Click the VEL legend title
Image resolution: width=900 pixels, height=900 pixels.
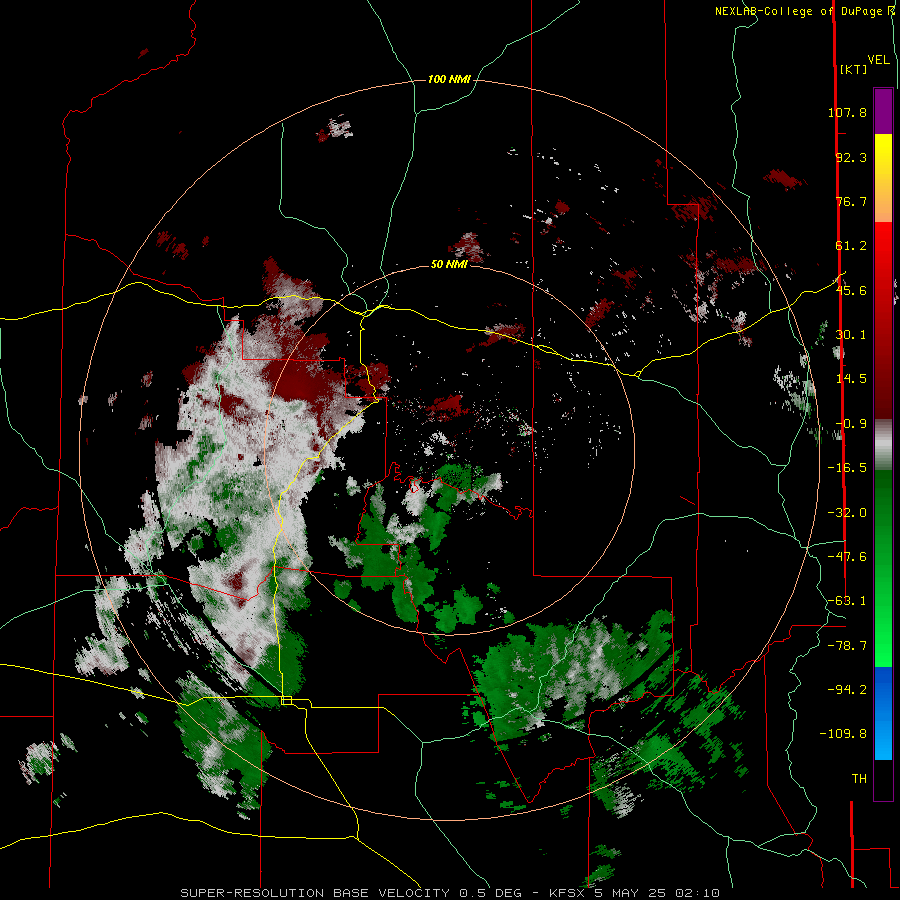coord(878,59)
